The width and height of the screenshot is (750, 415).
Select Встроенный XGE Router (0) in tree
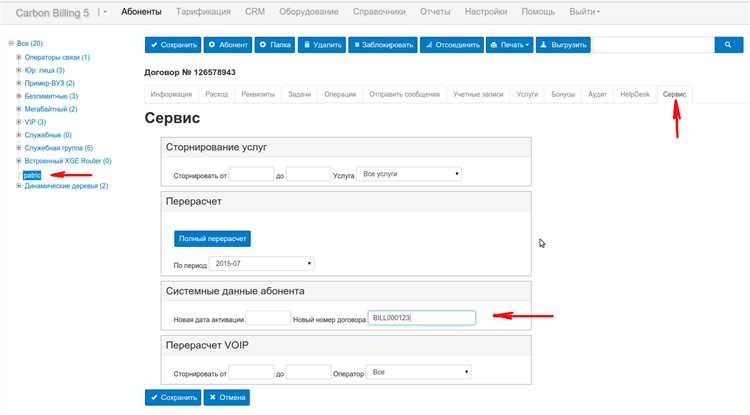coord(67,161)
